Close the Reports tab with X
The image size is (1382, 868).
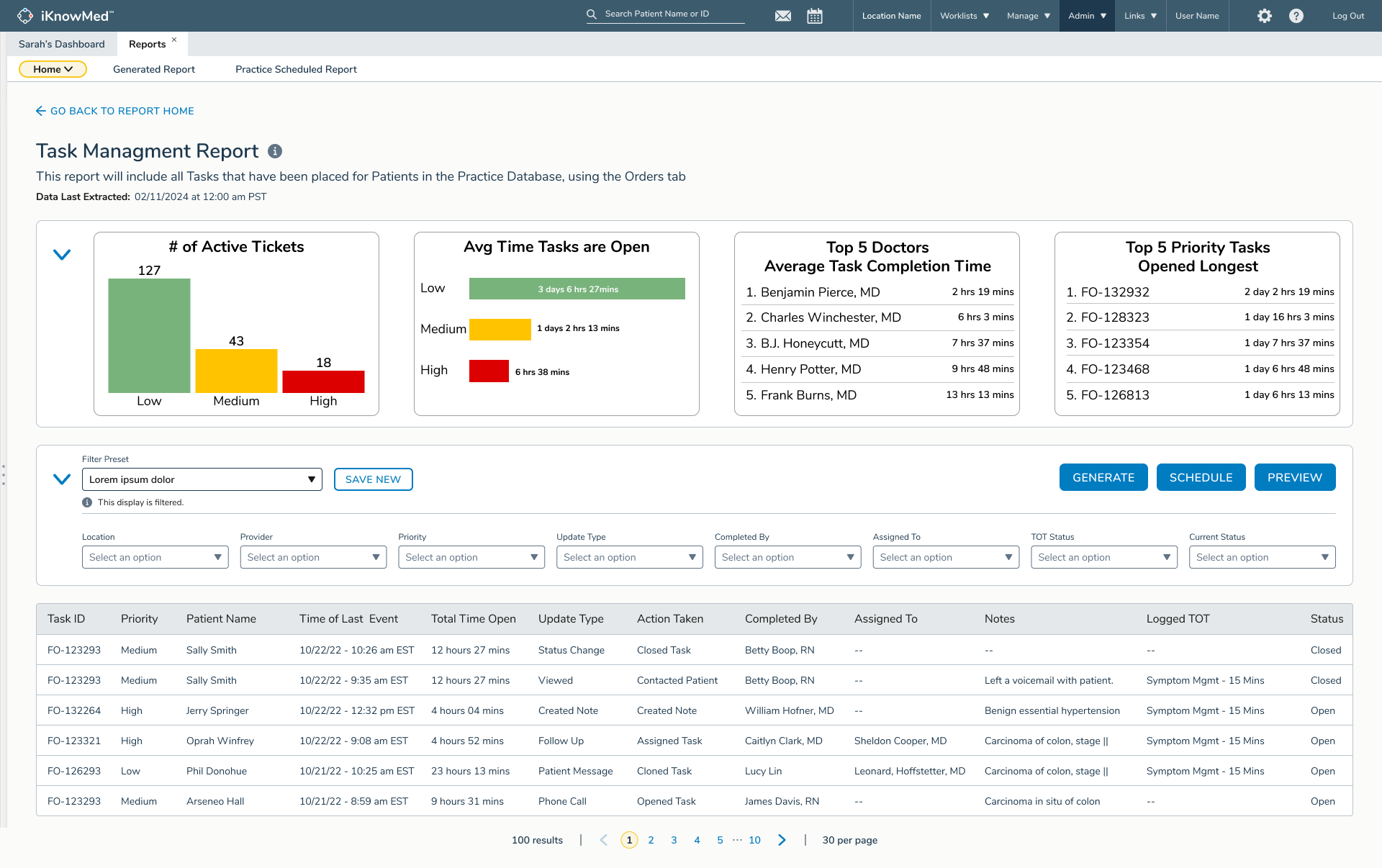(174, 40)
